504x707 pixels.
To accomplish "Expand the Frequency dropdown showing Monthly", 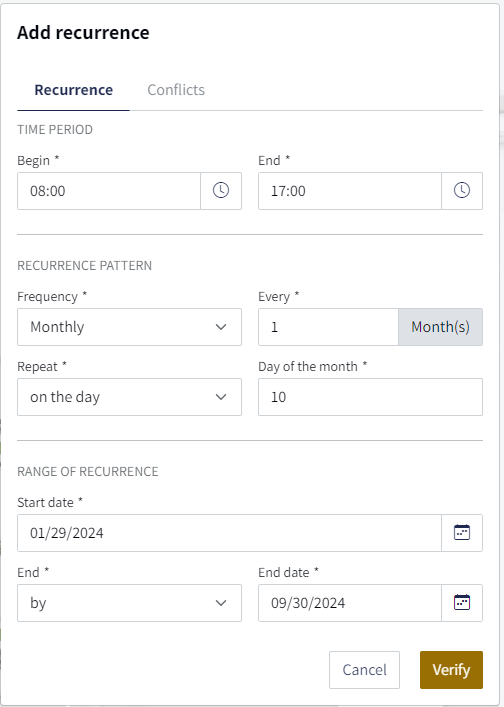I will (129, 327).
